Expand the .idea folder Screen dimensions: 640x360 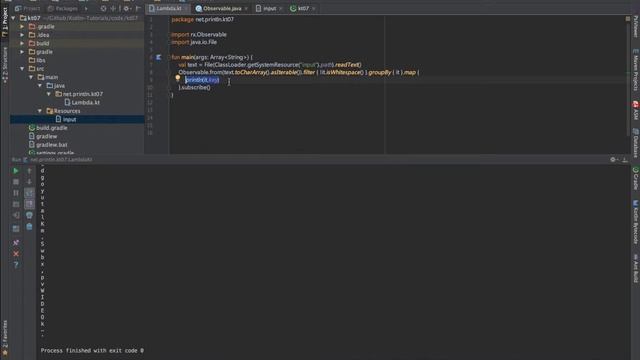click(22, 35)
